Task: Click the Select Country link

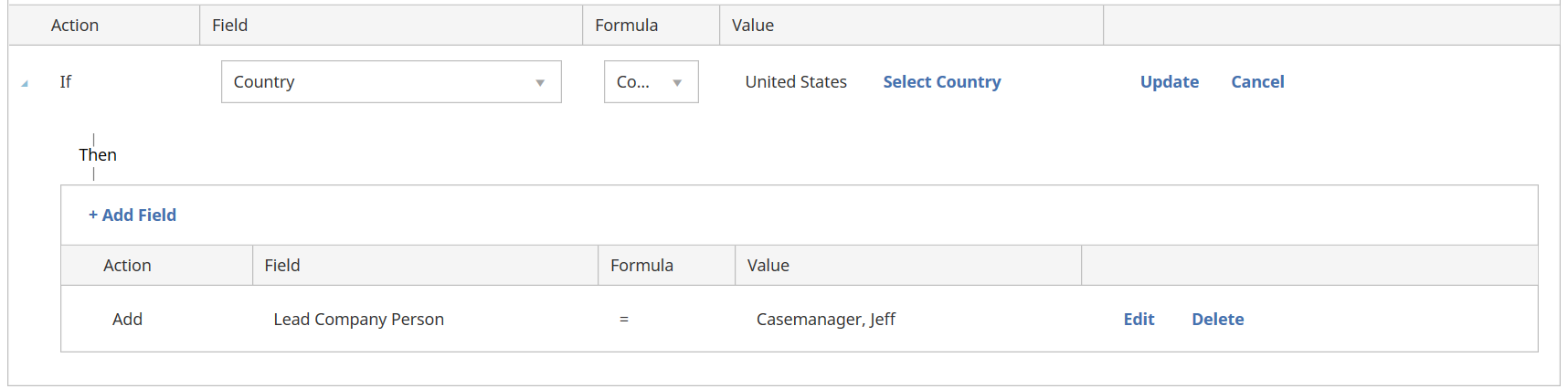Action: pyautogui.click(x=941, y=82)
